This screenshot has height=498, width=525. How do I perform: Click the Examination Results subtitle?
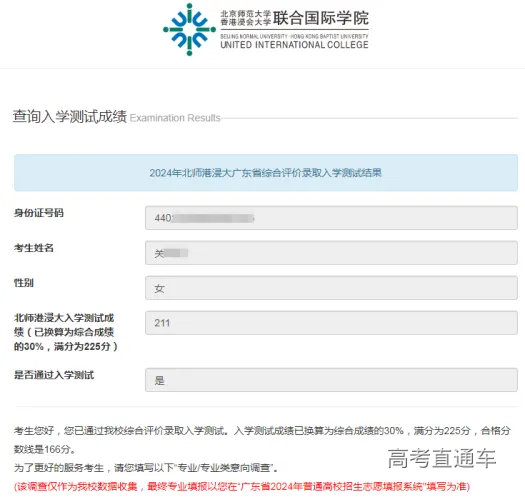click(175, 118)
